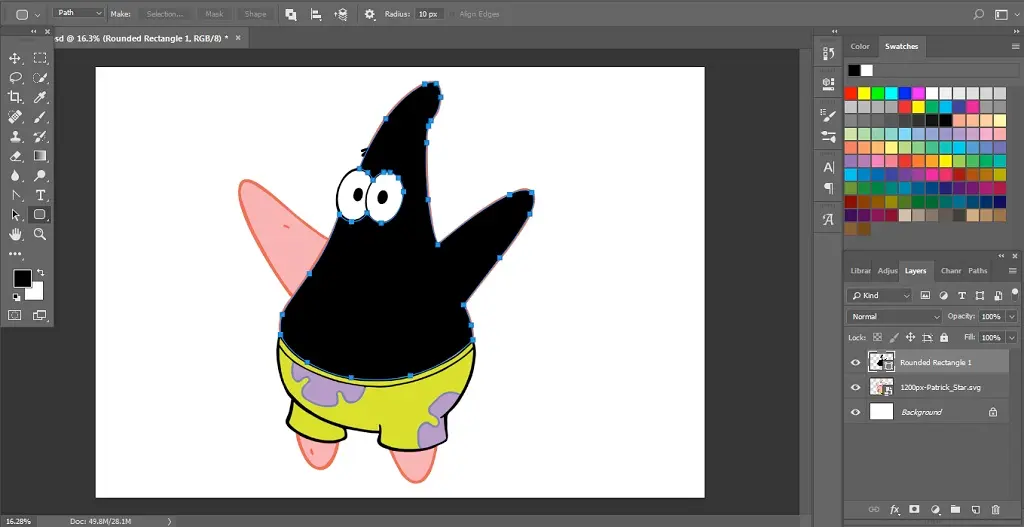Change the screen mode

[40, 315]
